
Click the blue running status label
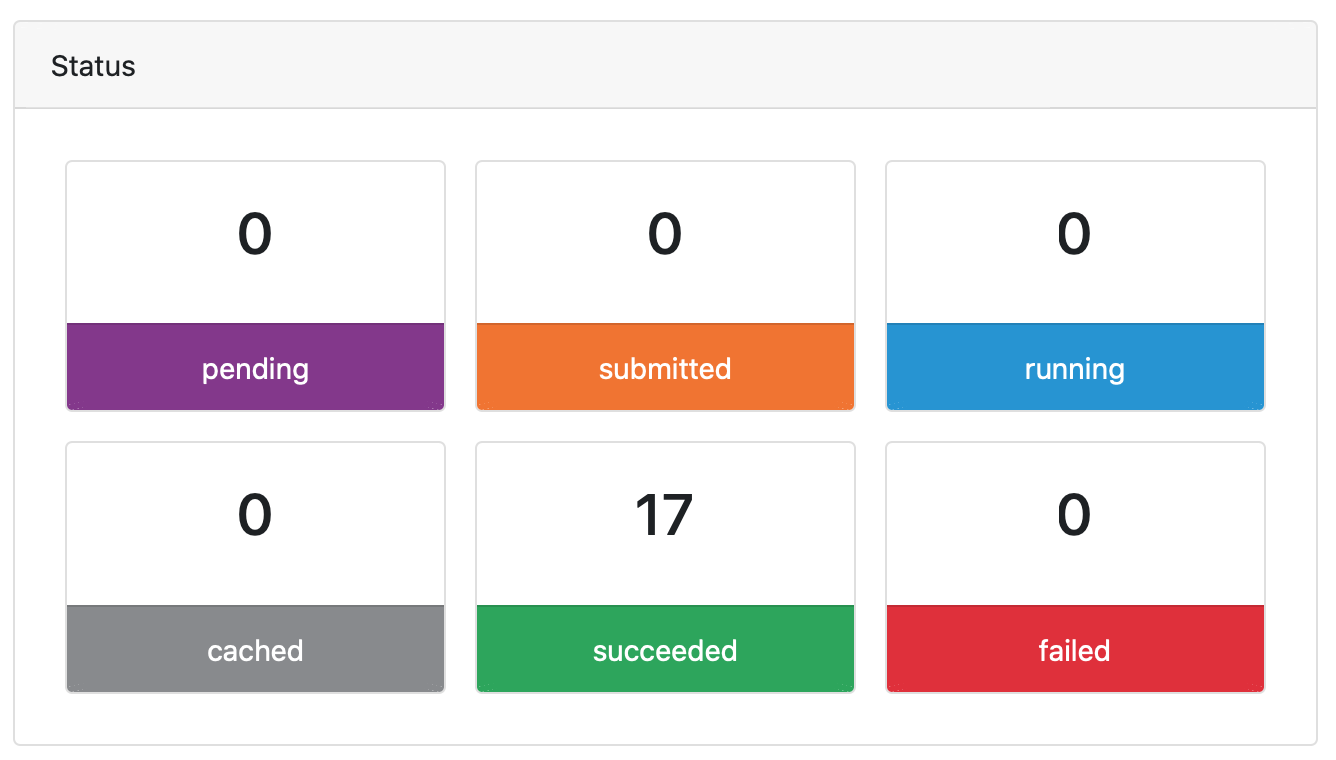click(x=1075, y=368)
